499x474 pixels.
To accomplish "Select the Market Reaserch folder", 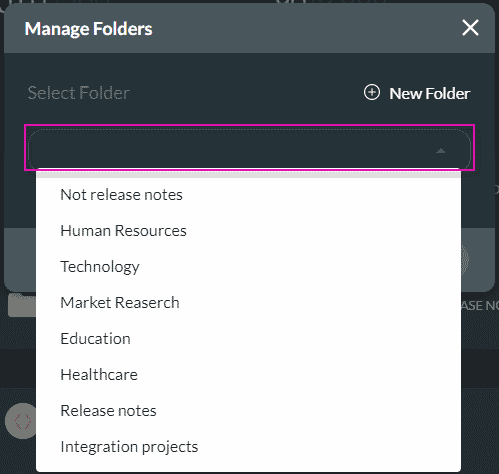I will coord(120,303).
